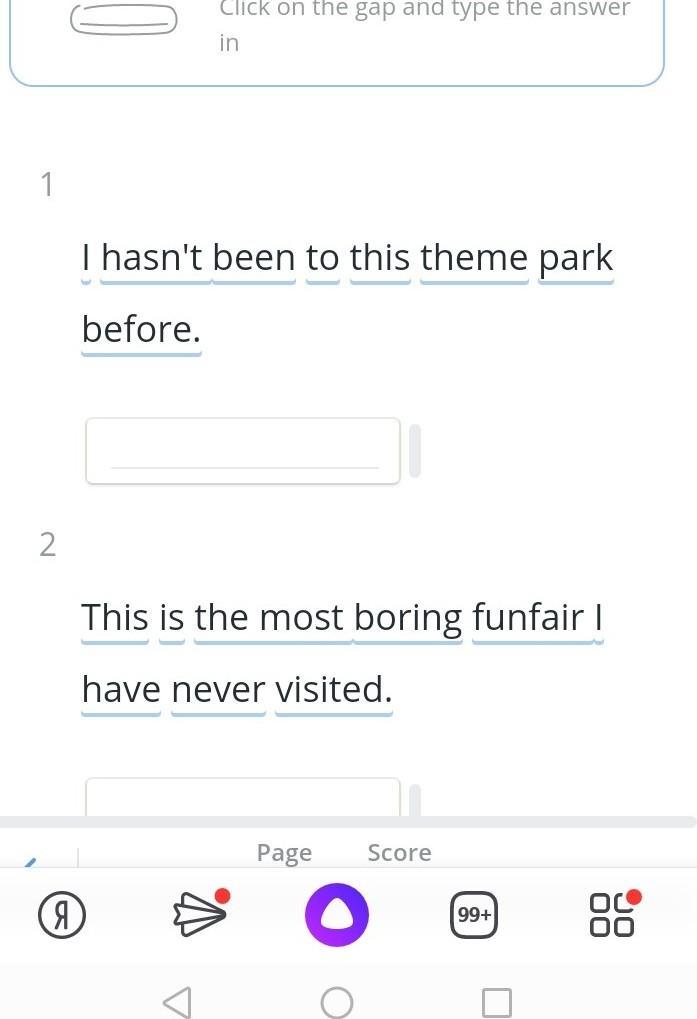Viewport: 697px width, 1019px height.
Task: Select the Page label in bottom bar
Action: coord(284,853)
